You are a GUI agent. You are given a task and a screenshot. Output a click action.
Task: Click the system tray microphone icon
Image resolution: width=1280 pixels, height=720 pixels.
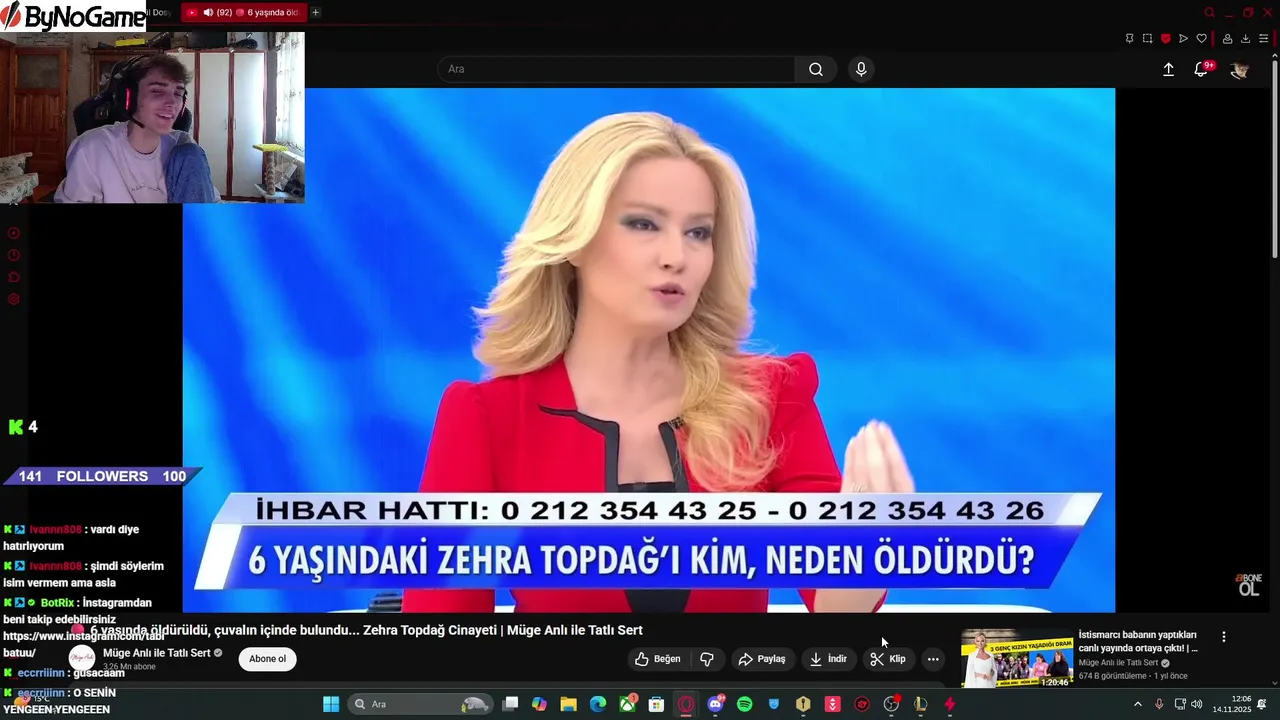click(1159, 704)
